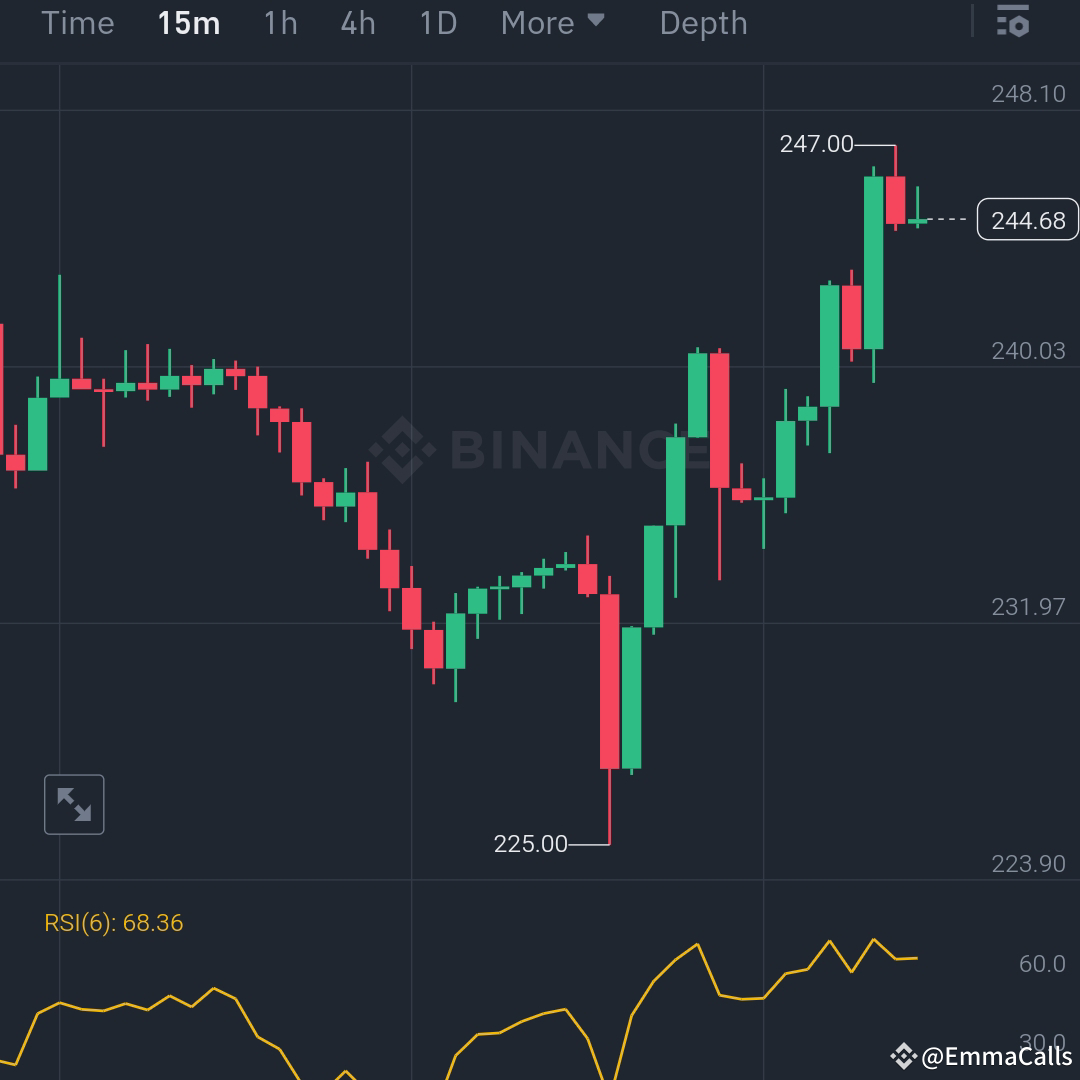Select the Time chart view
The width and height of the screenshot is (1080, 1080).
[x=78, y=23]
